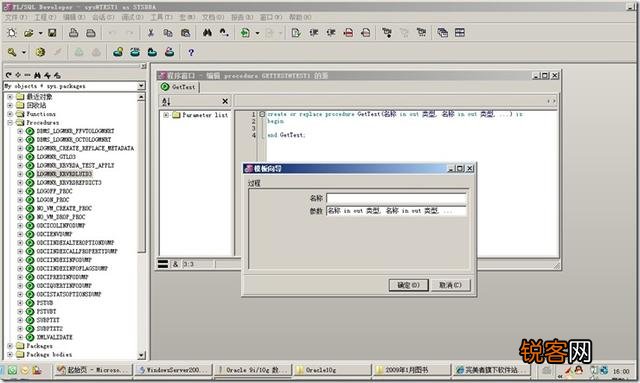
Task: Click the New document toolbar icon
Action: 11,33
